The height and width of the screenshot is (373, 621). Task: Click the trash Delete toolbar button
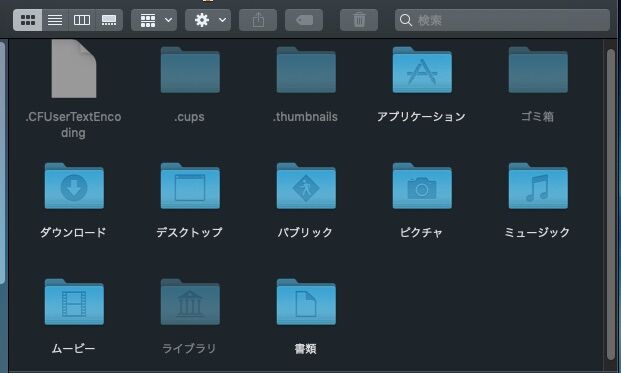pyautogui.click(x=359, y=20)
